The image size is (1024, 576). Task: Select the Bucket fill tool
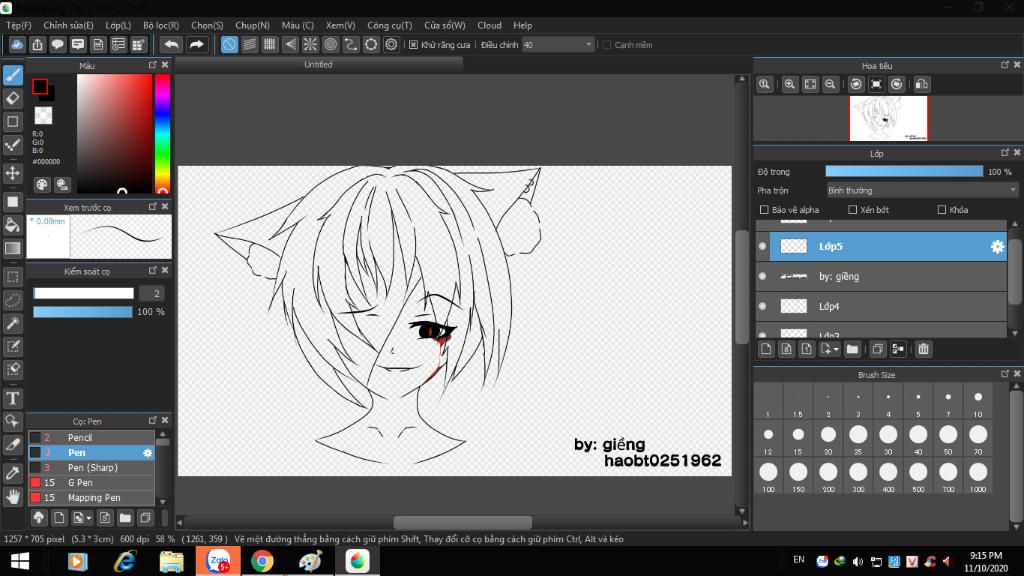pyautogui.click(x=13, y=225)
